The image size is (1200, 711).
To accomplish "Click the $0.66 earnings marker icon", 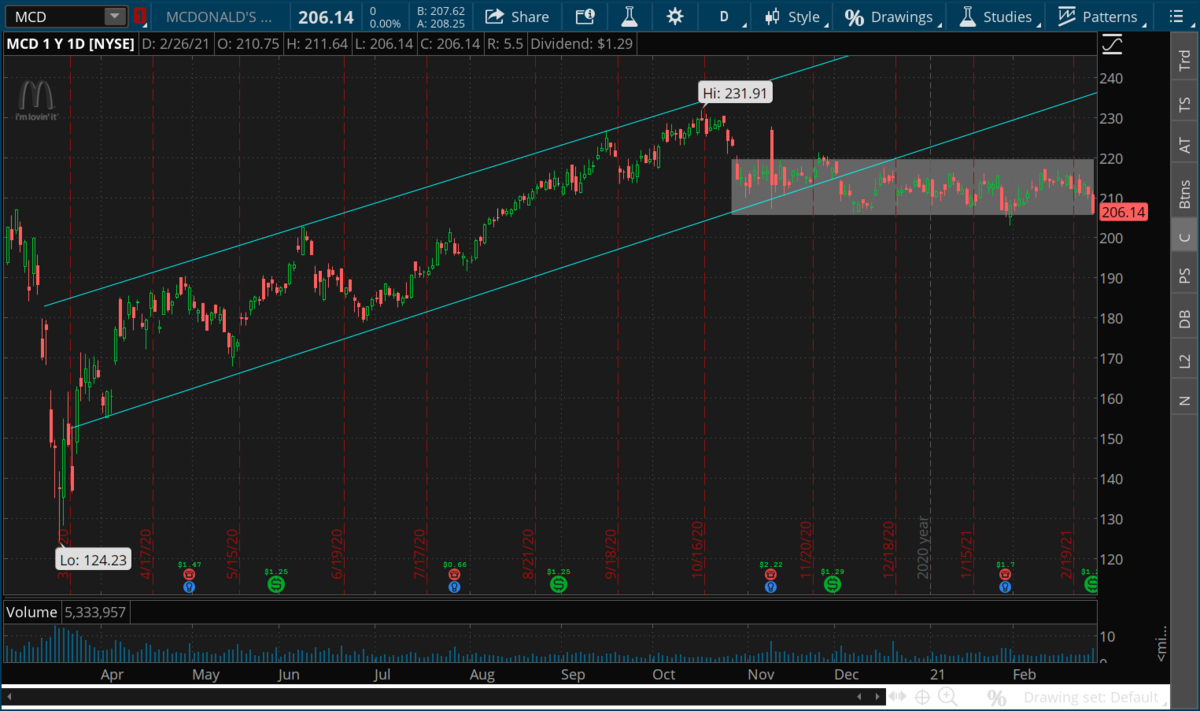I will coord(455,576).
